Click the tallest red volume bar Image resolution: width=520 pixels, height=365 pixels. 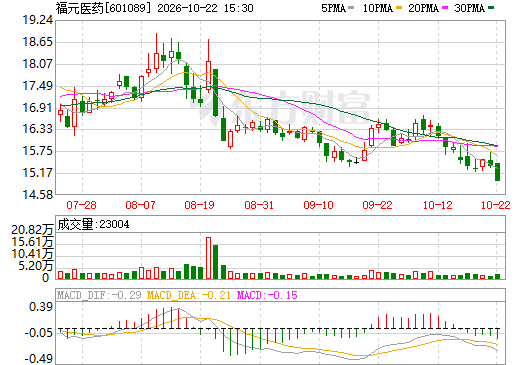tap(208, 258)
